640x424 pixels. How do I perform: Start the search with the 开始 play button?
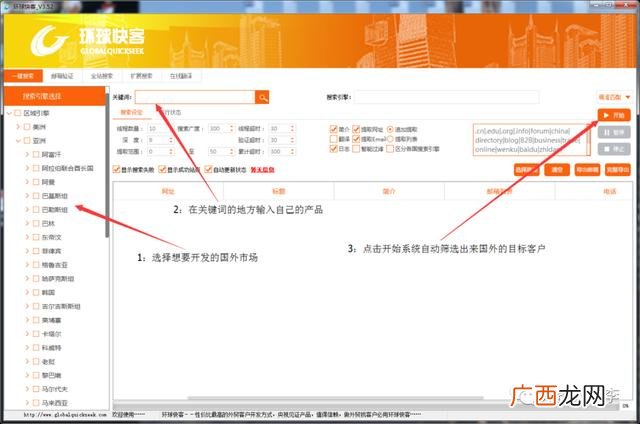pyautogui.click(x=614, y=115)
